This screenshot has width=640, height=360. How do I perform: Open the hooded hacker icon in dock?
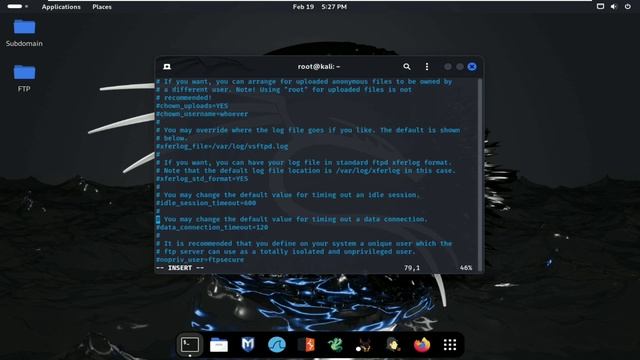pos(393,345)
